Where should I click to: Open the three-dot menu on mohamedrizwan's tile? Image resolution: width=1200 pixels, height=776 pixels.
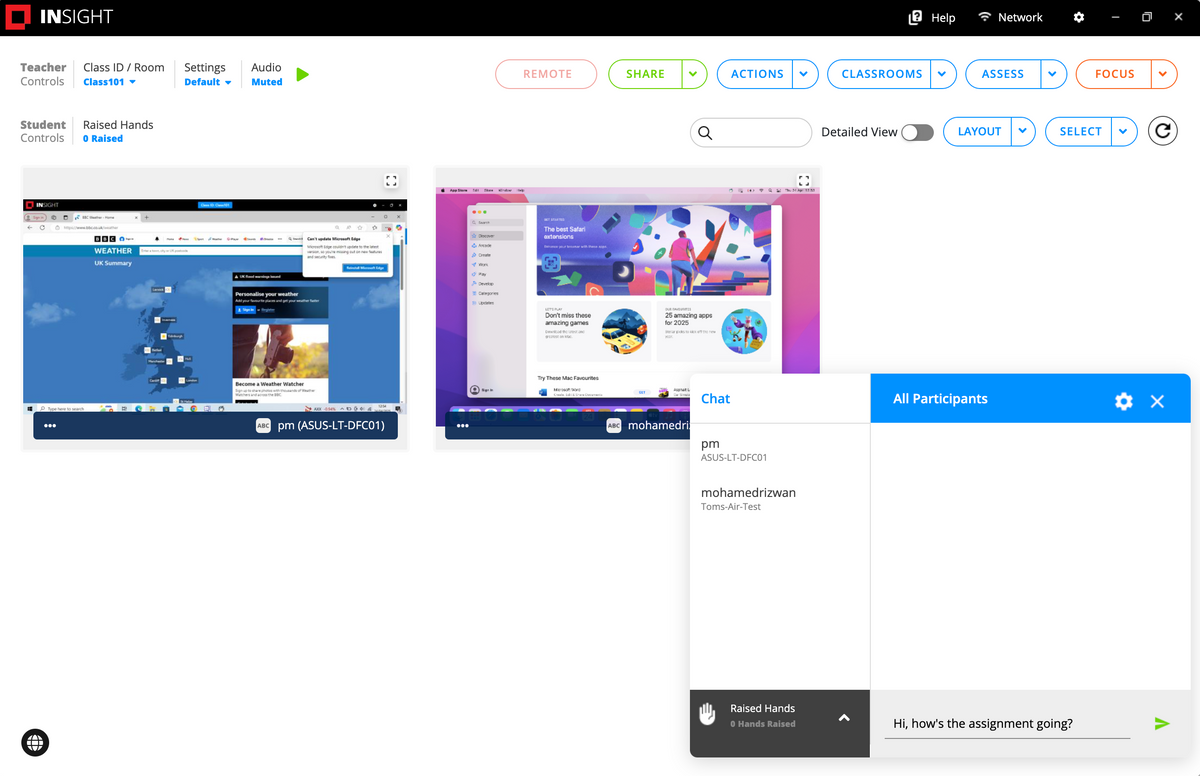463,426
